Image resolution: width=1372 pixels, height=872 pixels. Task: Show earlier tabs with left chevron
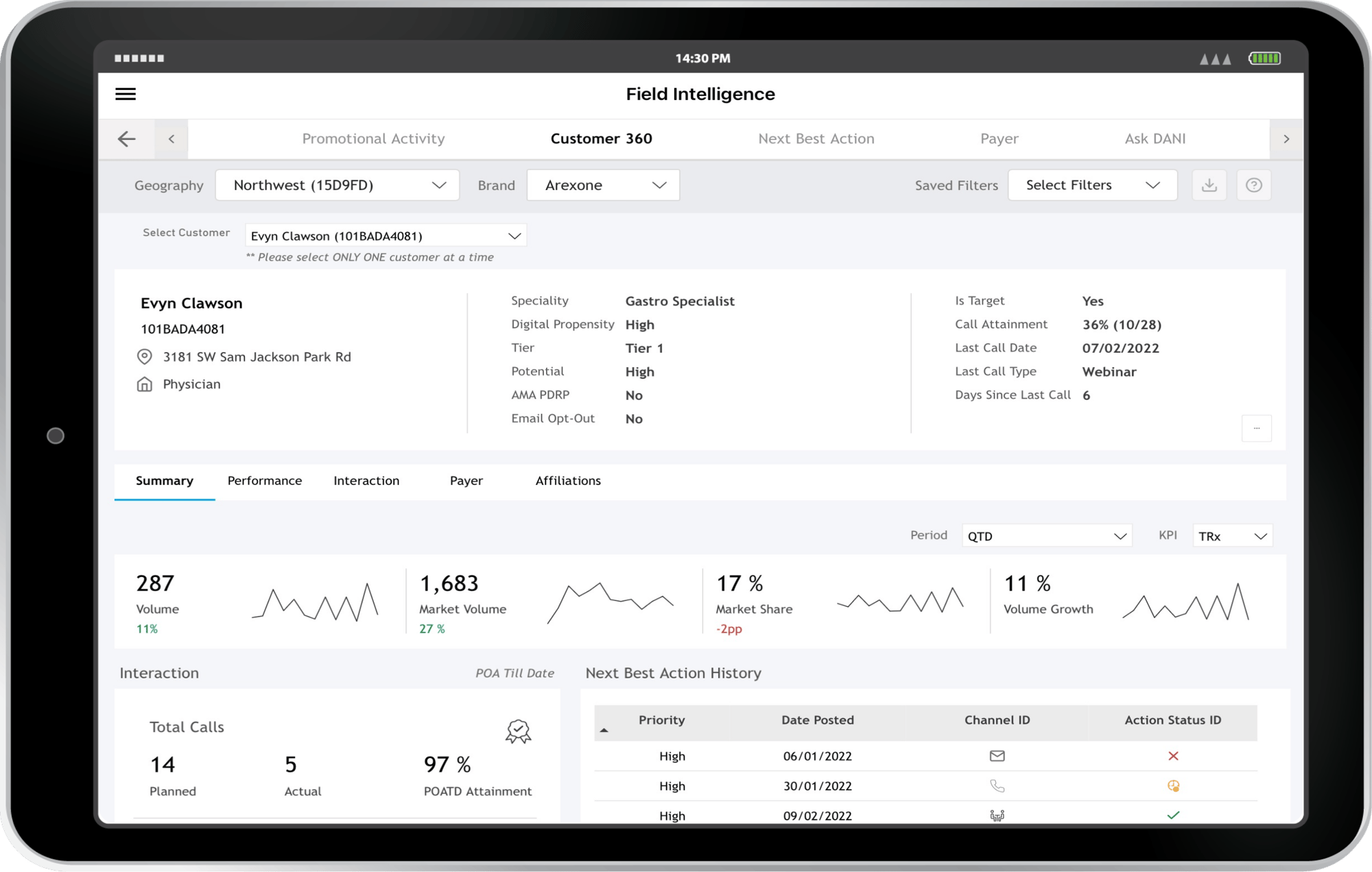point(171,139)
